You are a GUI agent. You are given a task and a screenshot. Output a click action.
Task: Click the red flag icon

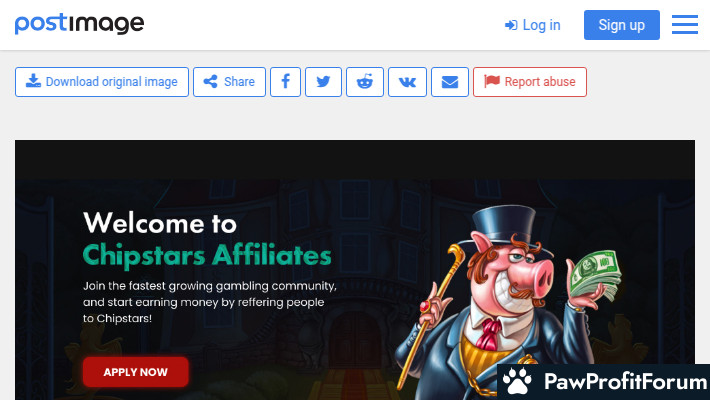tap(492, 81)
